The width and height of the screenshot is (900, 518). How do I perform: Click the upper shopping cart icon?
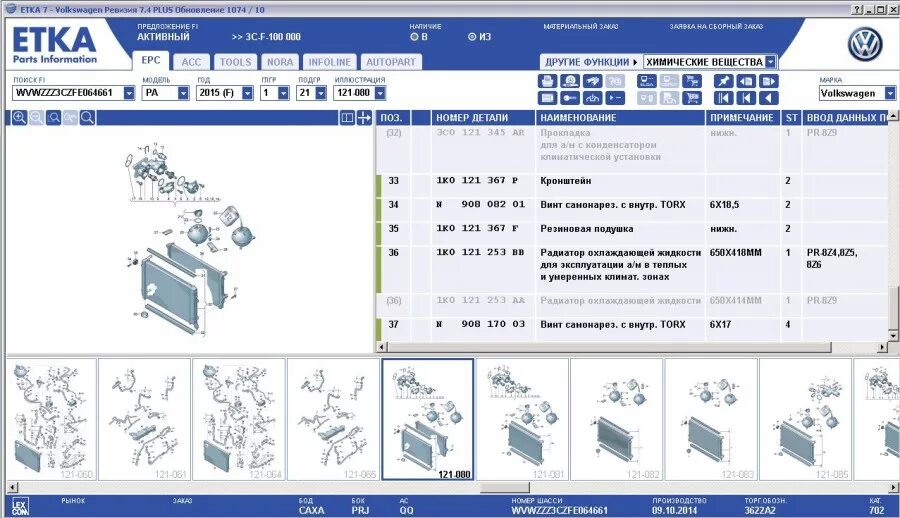(692, 81)
